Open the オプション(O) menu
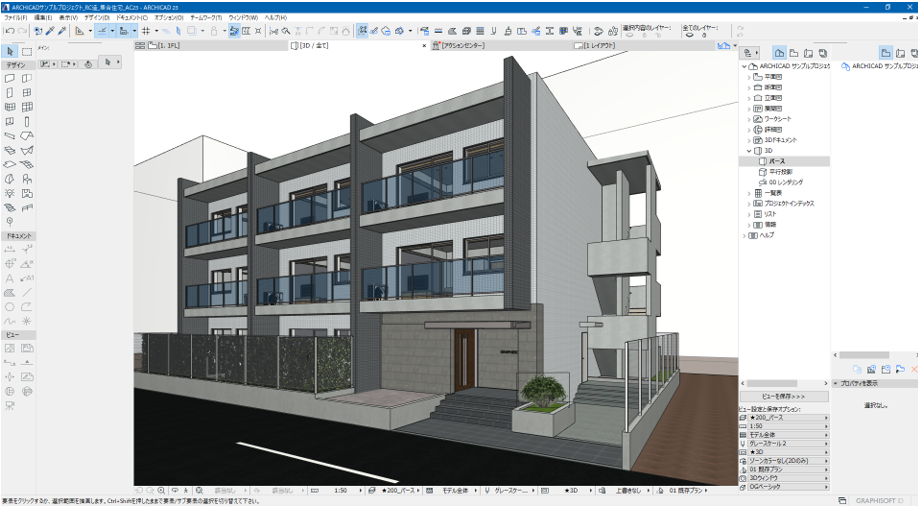Image resolution: width=918 pixels, height=508 pixels. click(169, 18)
